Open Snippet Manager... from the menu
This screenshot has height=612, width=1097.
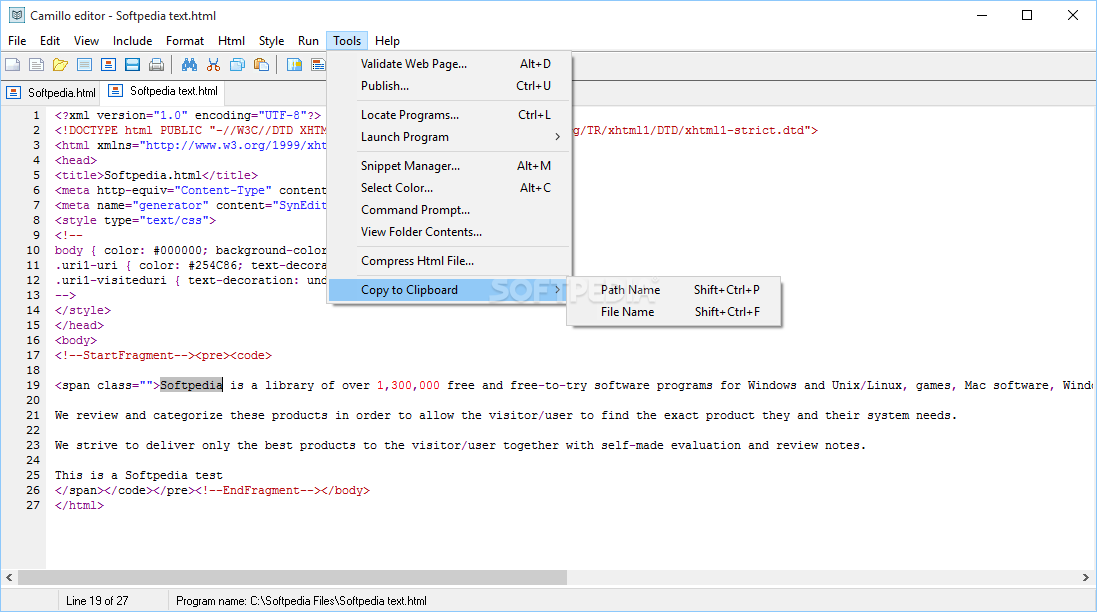(x=450, y=166)
